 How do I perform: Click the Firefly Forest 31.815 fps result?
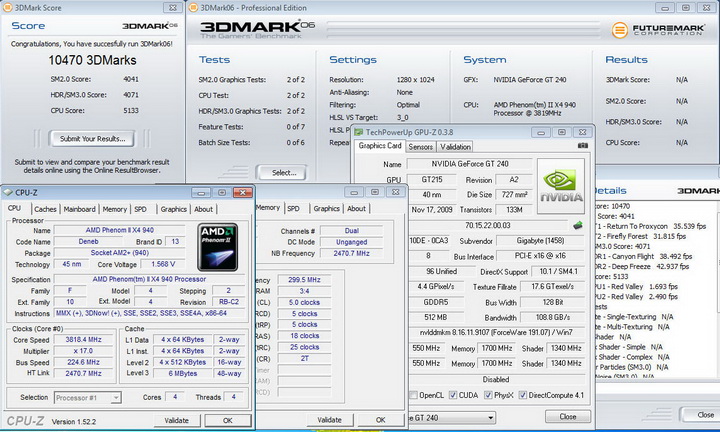coord(640,236)
